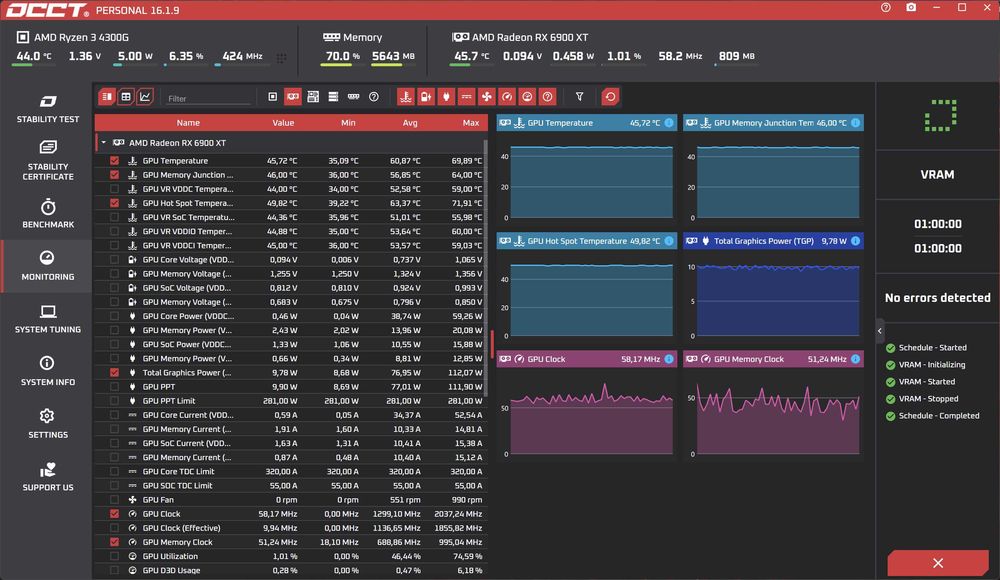The width and height of the screenshot is (1000, 580).
Task: Uncheck the GPU Clock checkbox
Action: click(114, 514)
